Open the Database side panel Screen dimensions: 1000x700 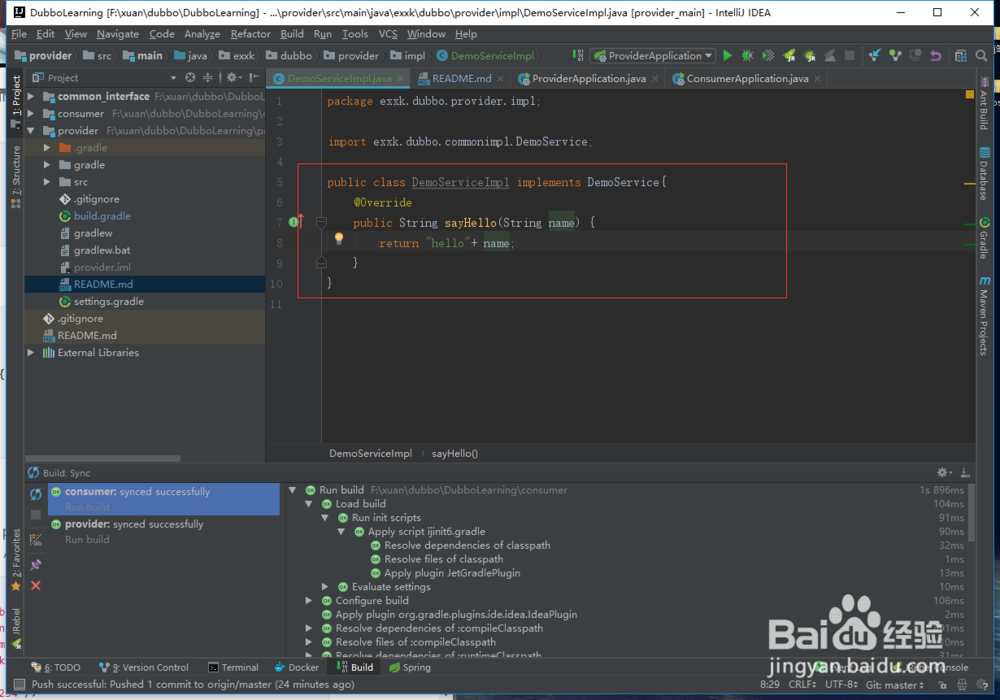click(984, 173)
